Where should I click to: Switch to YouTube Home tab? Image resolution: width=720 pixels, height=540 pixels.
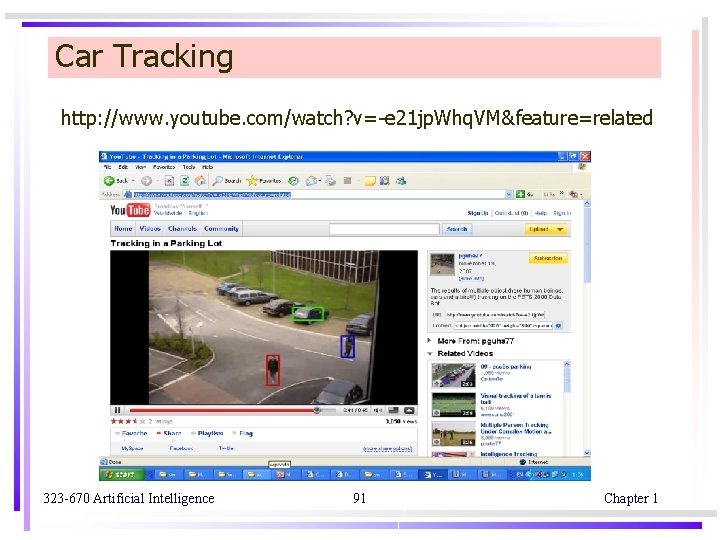(x=123, y=229)
